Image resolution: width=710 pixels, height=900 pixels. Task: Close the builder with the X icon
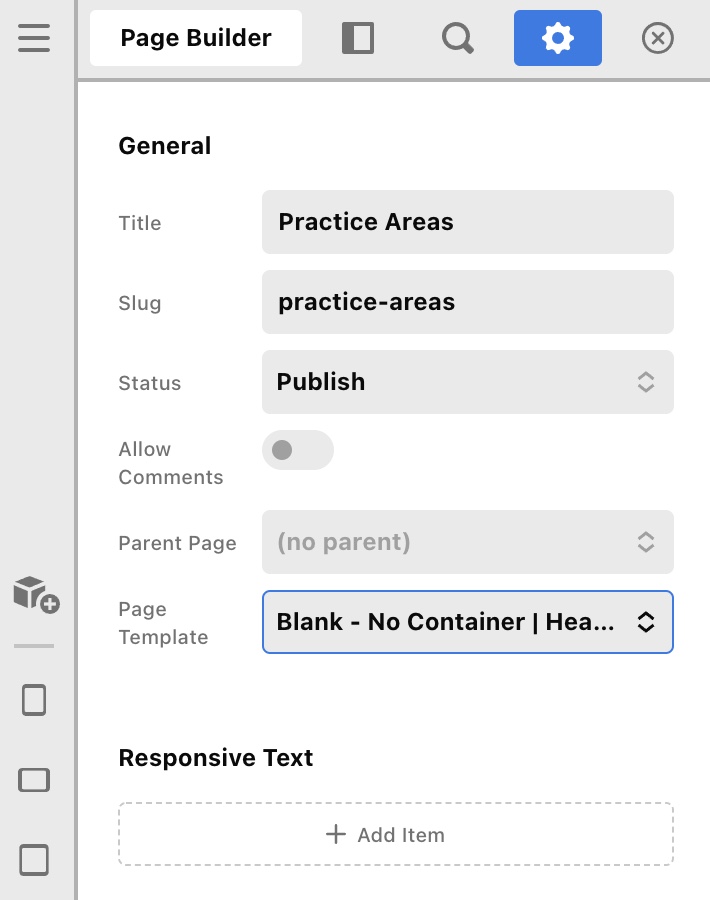(657, 38)
